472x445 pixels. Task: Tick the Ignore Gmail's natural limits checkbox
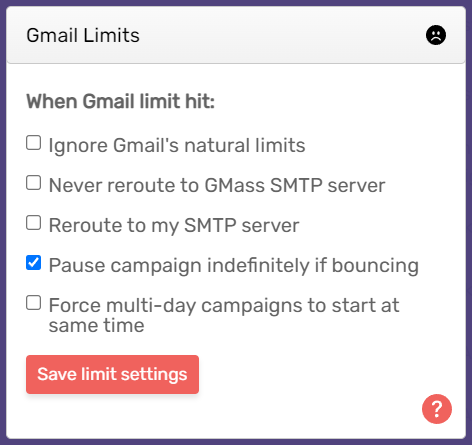tap(34, 143)
